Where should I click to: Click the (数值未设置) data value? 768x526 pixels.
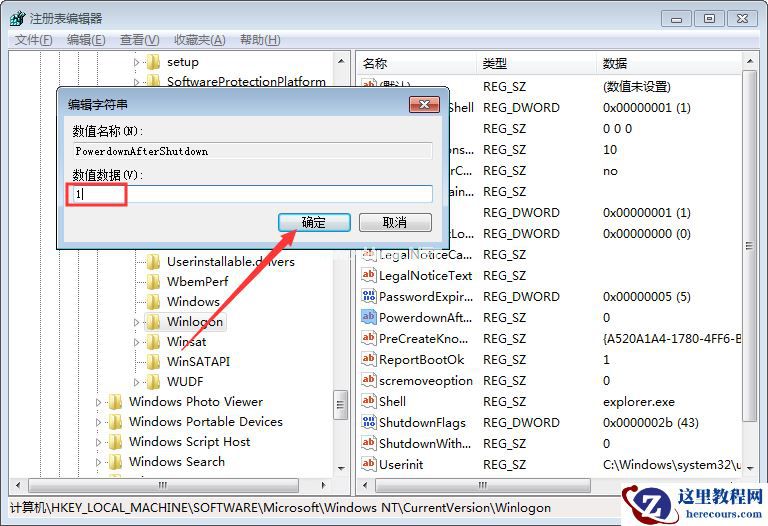pyautogui.click(x=637, y=87)
